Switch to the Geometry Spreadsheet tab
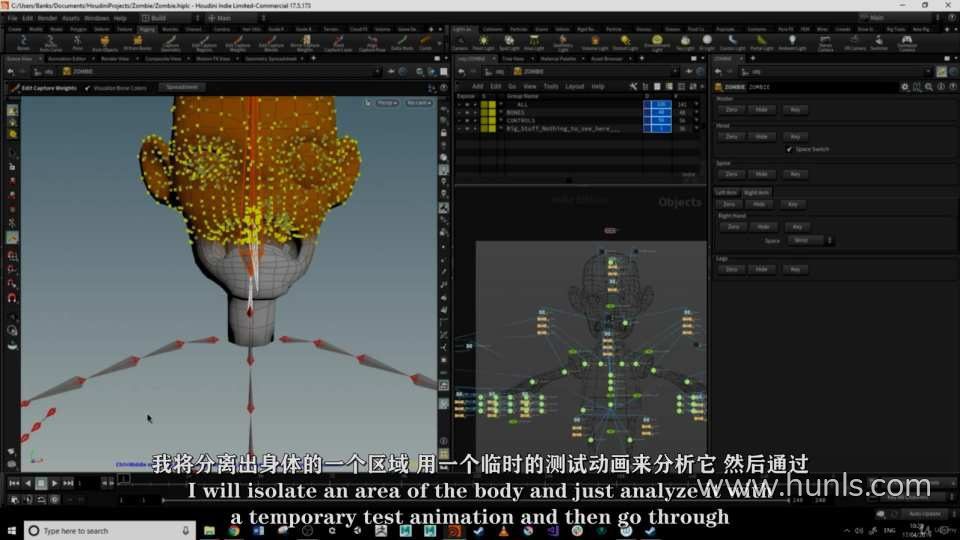The height and width of the screenshot is (540, 960). (x=271, y=59)
